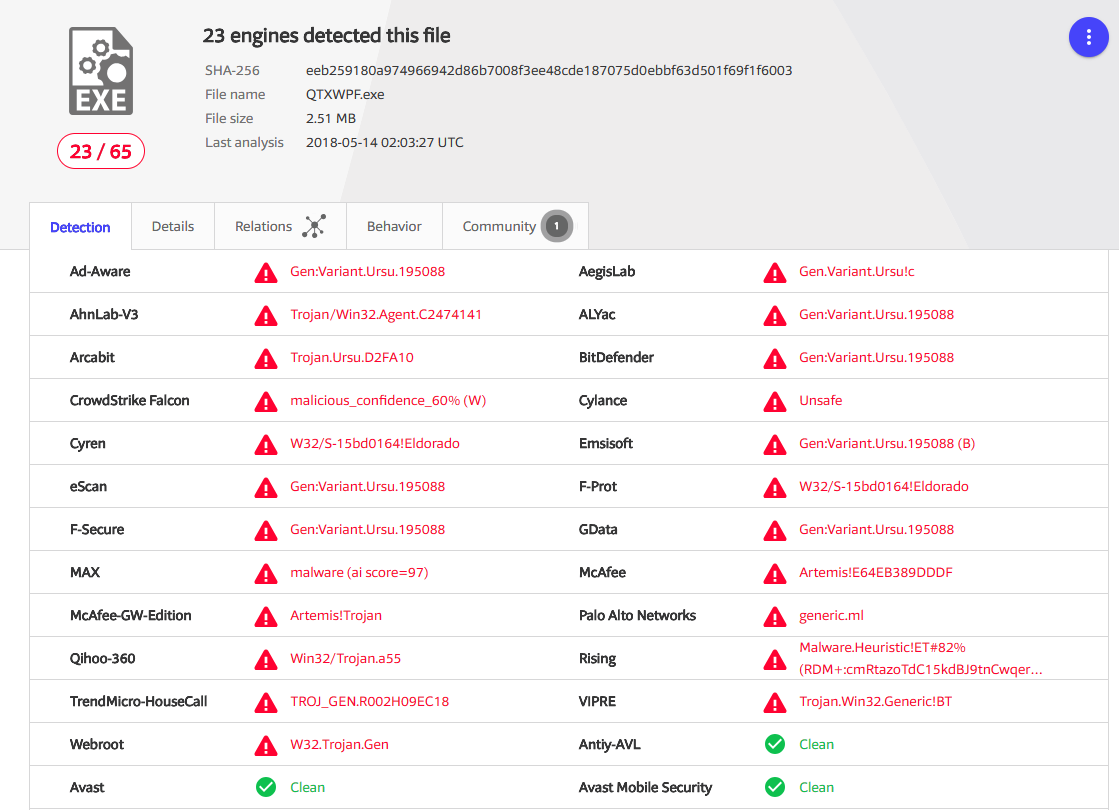
Task: Click the CrowdStrike Falcon engine name
Action: (129, 400)
